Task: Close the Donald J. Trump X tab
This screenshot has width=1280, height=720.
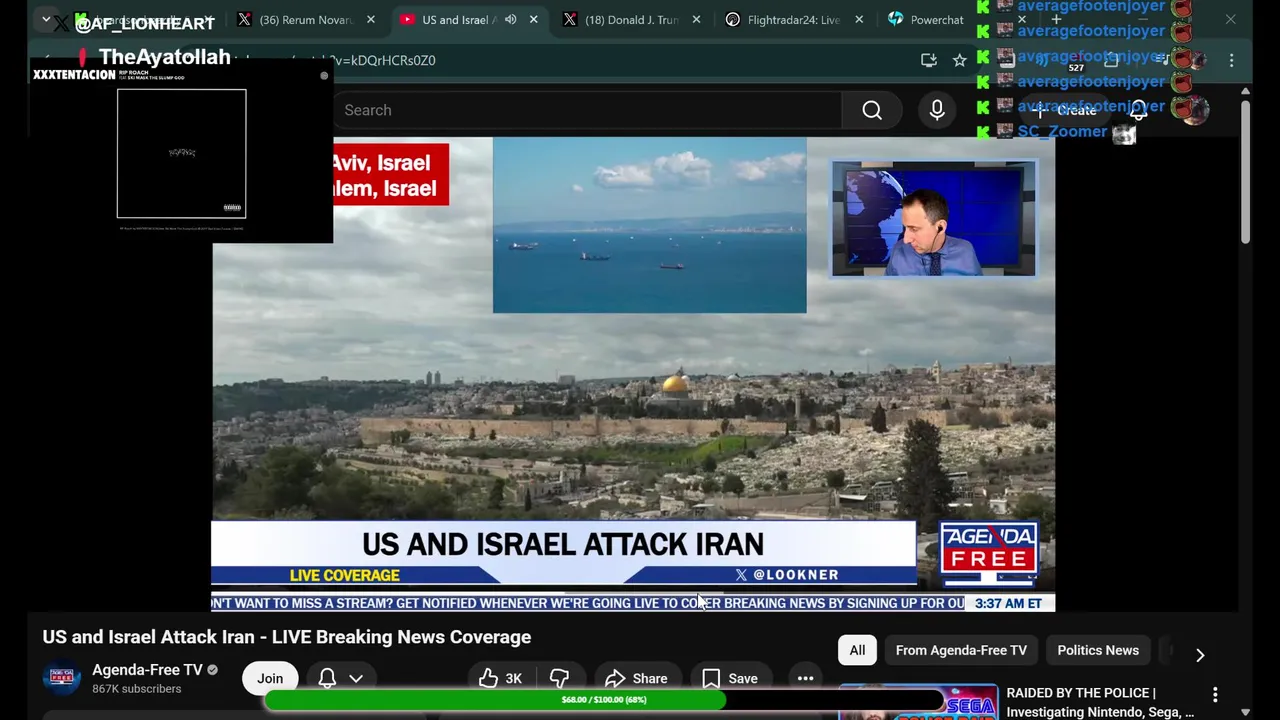Action: (x=696, y=20)
